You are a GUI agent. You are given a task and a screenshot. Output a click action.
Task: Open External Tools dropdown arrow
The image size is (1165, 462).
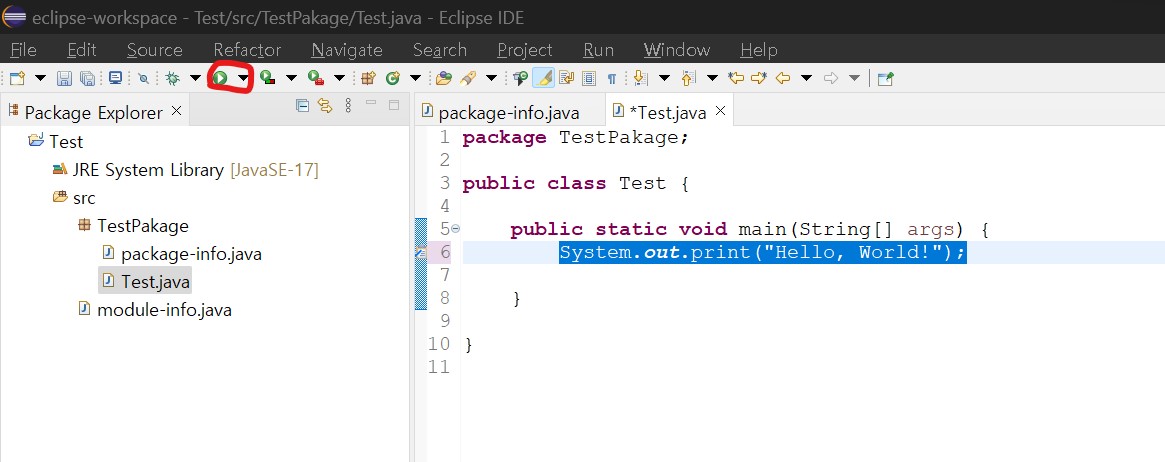[340, 78]
